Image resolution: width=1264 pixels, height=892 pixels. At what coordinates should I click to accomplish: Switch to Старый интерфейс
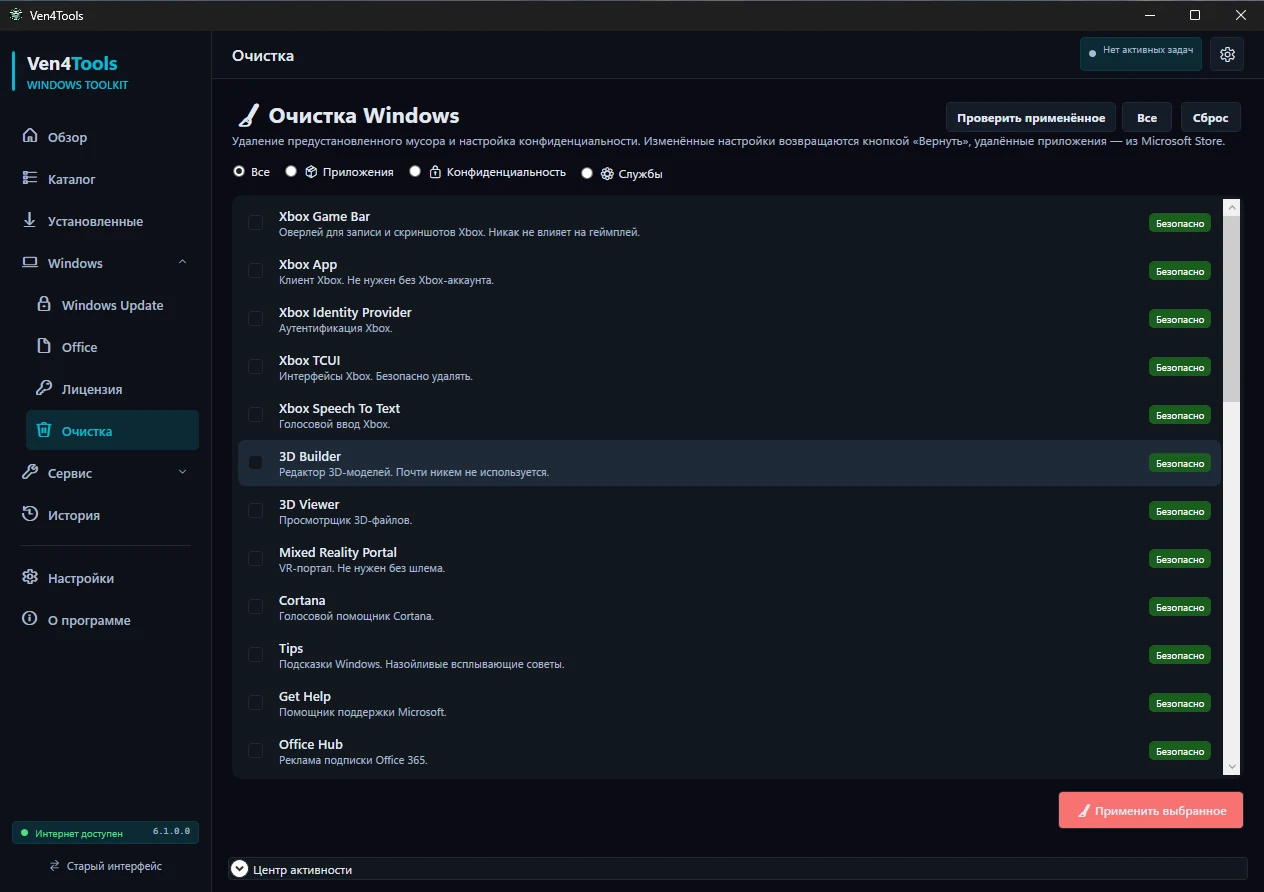[x=105, y=866]
